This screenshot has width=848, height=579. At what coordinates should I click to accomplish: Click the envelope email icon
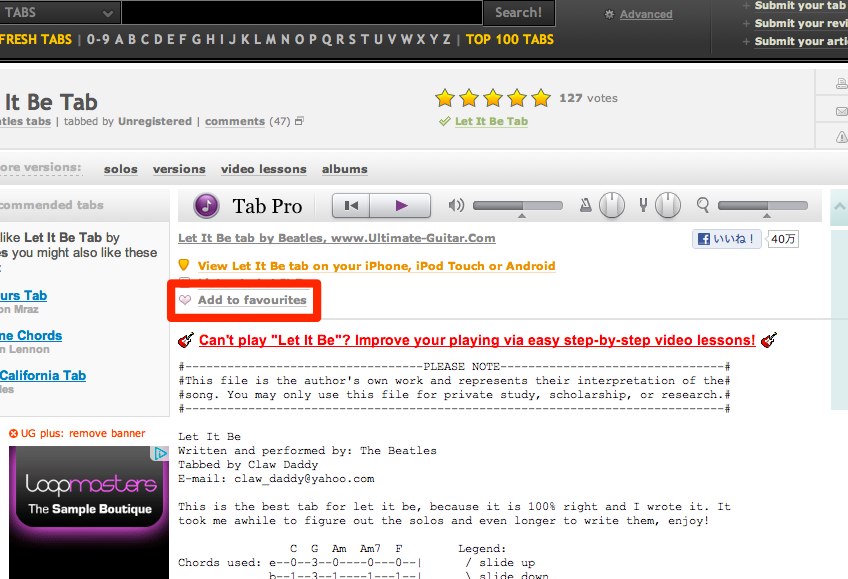tap(839, 111)
